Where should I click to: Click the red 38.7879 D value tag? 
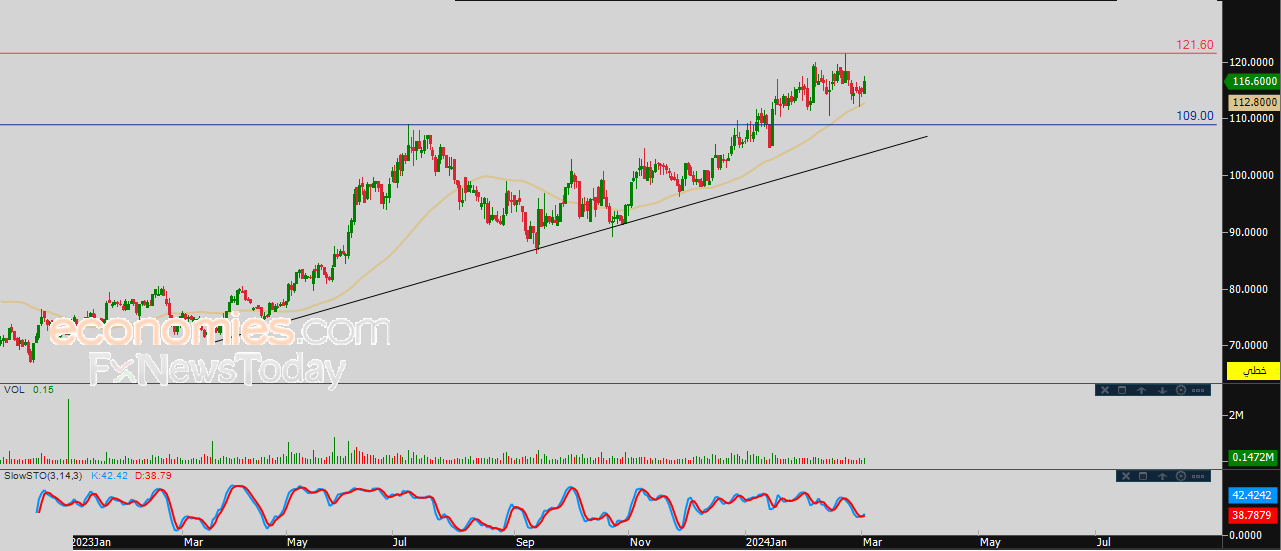click(1254, 515)
